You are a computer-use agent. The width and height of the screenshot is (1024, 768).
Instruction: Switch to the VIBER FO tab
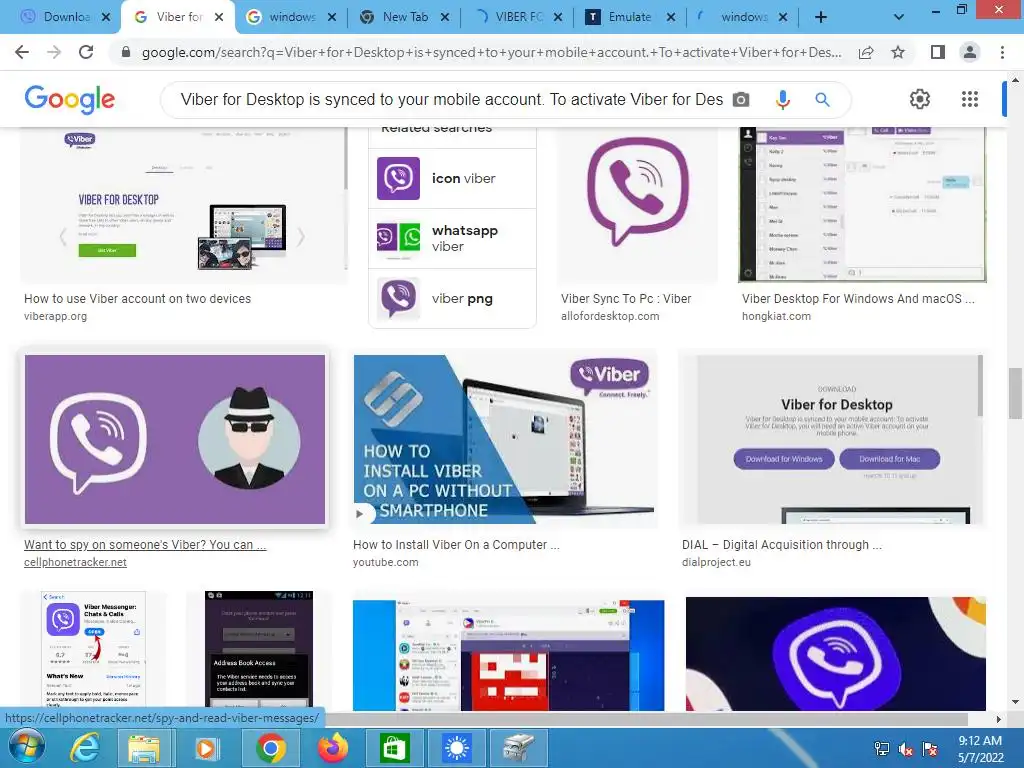pos(516,17)
